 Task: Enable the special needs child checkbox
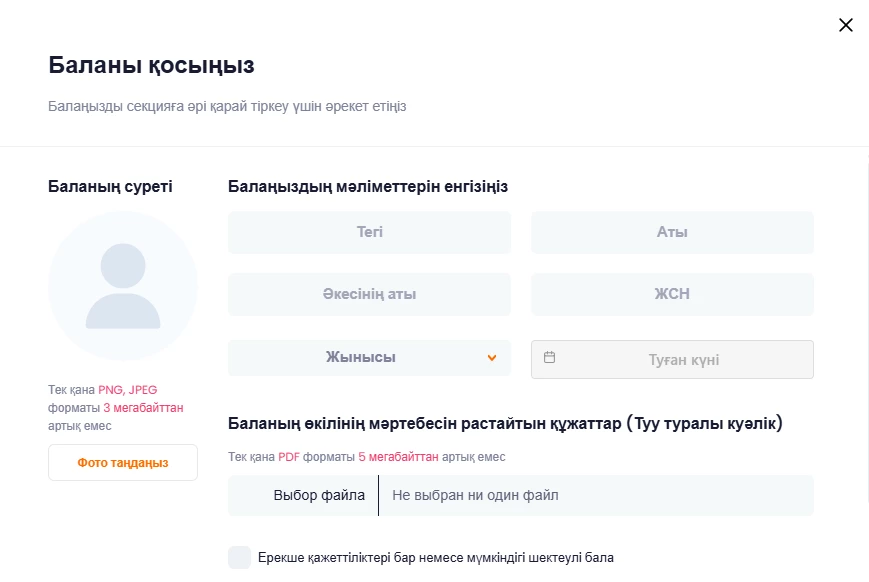click(239, 557)
